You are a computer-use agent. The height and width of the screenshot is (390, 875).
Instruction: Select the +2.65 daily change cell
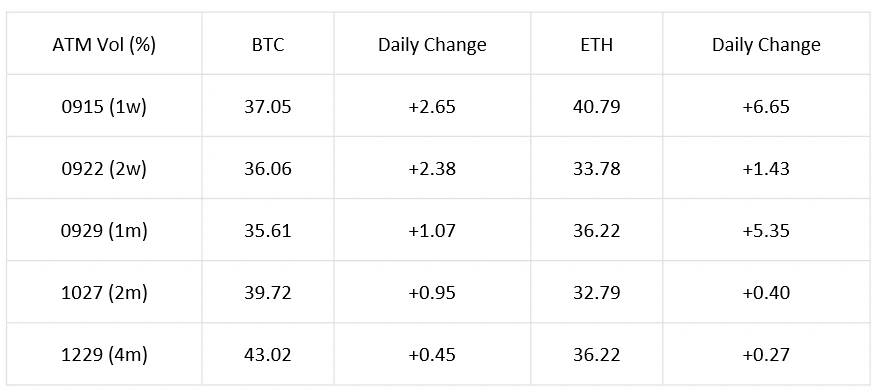point(432,107)
